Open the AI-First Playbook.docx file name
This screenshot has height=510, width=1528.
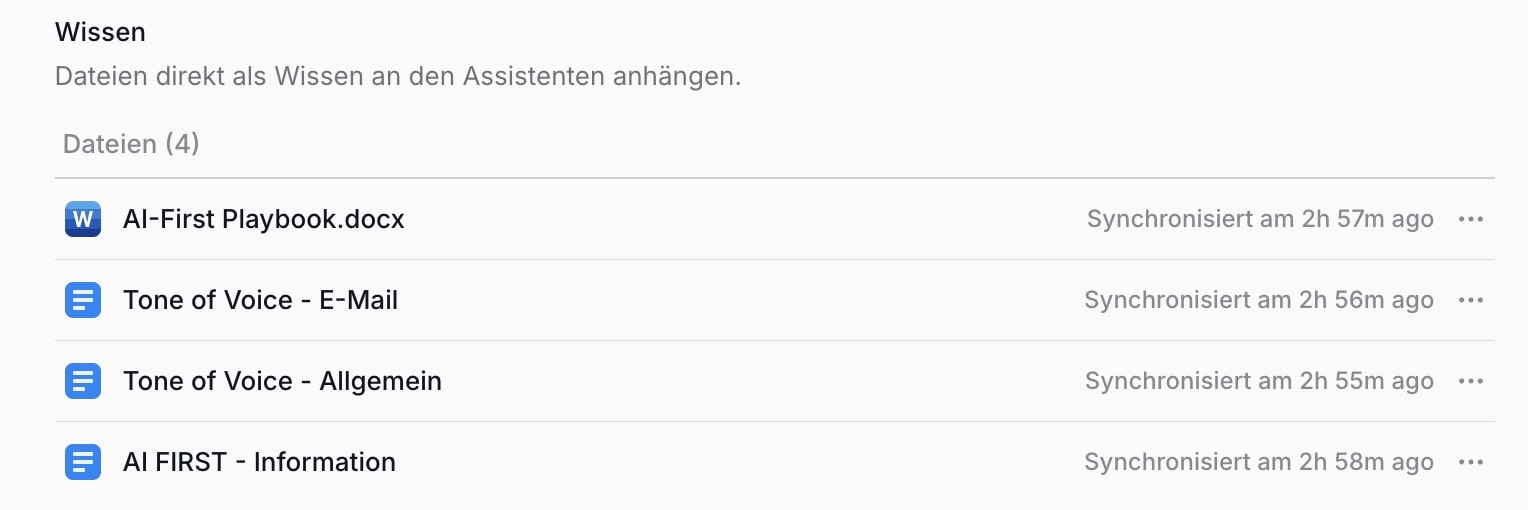point(264,219)
